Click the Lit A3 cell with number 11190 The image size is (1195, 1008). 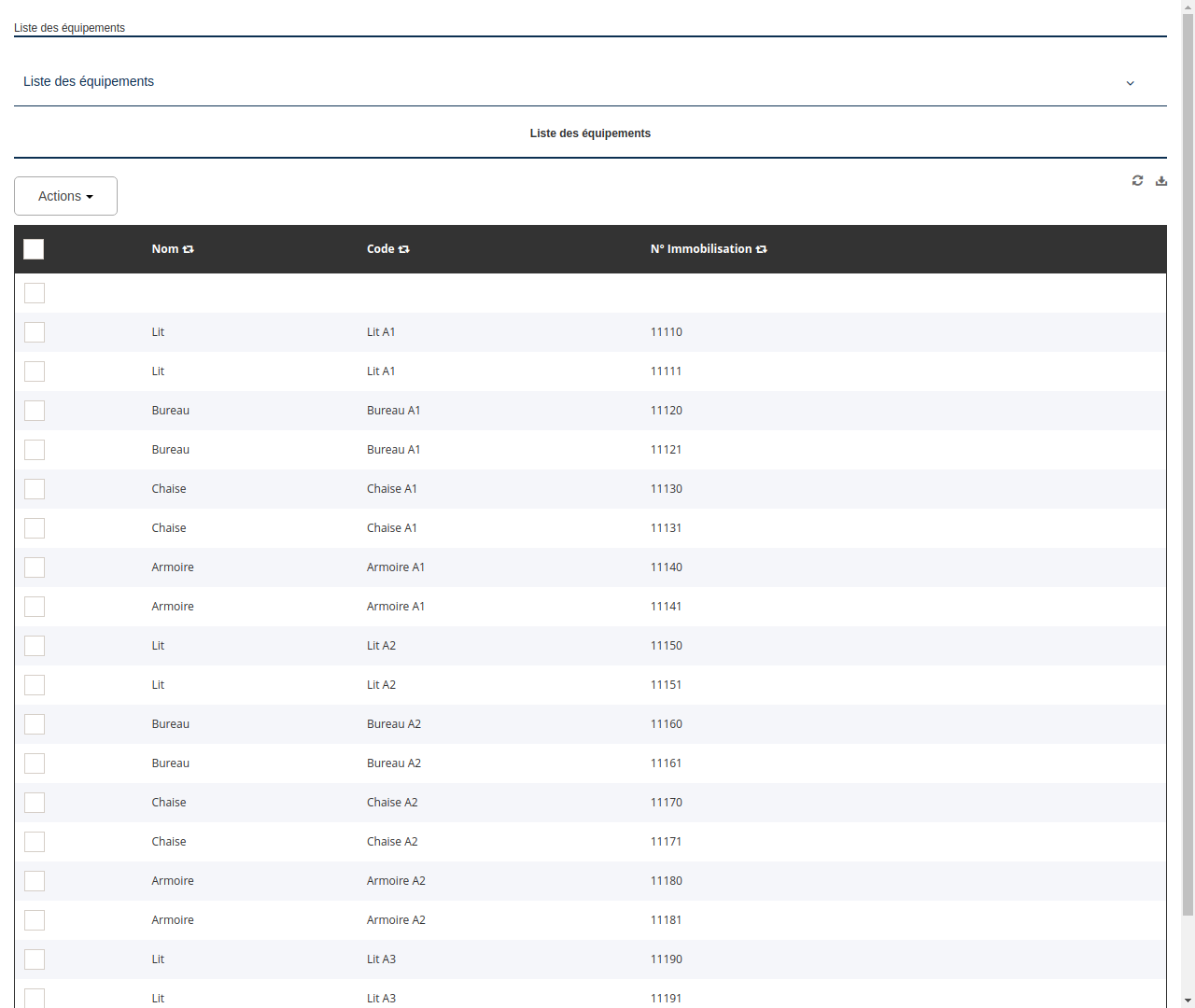(381, 959)
